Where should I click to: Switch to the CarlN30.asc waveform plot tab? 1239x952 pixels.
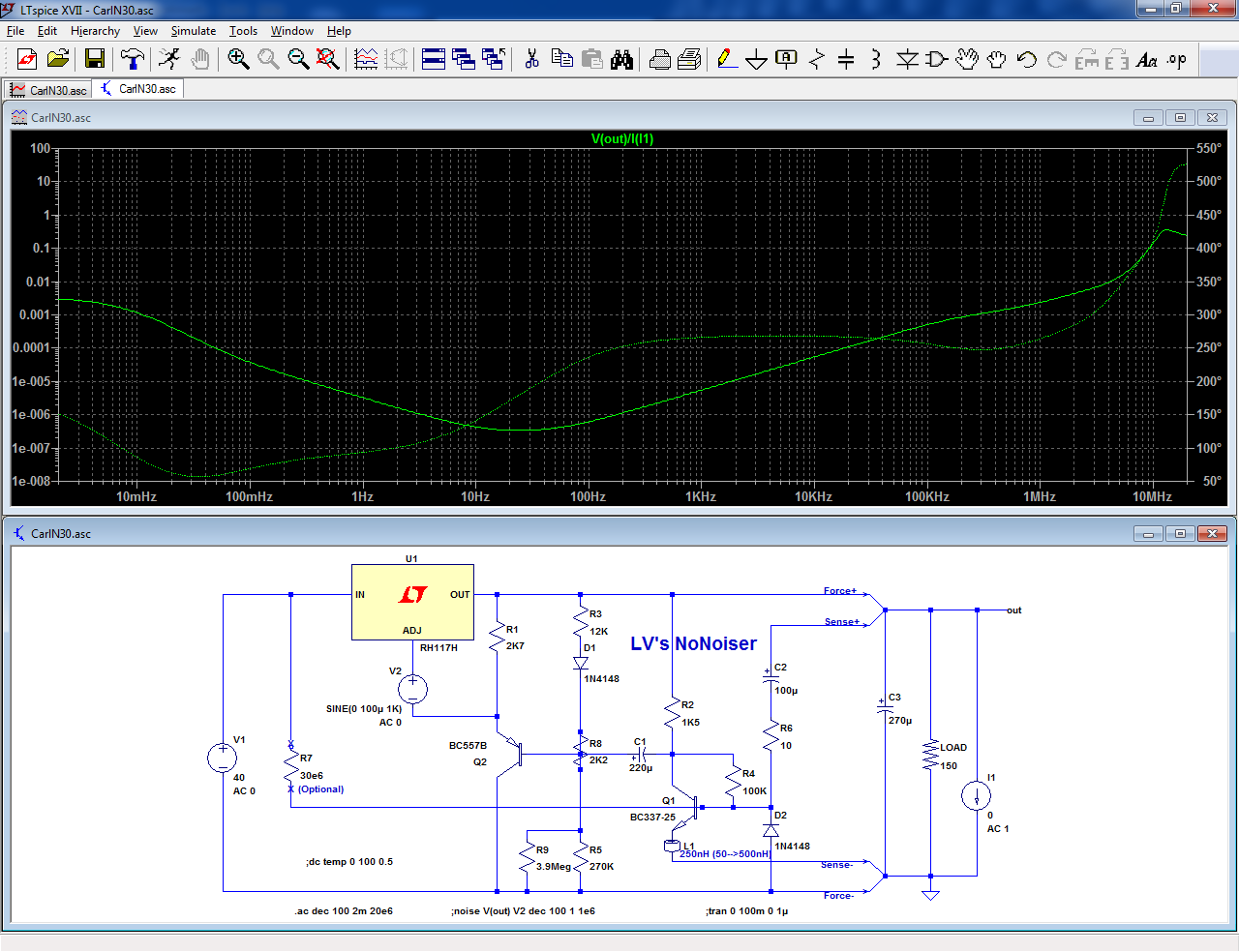click(x=48, y=90)
